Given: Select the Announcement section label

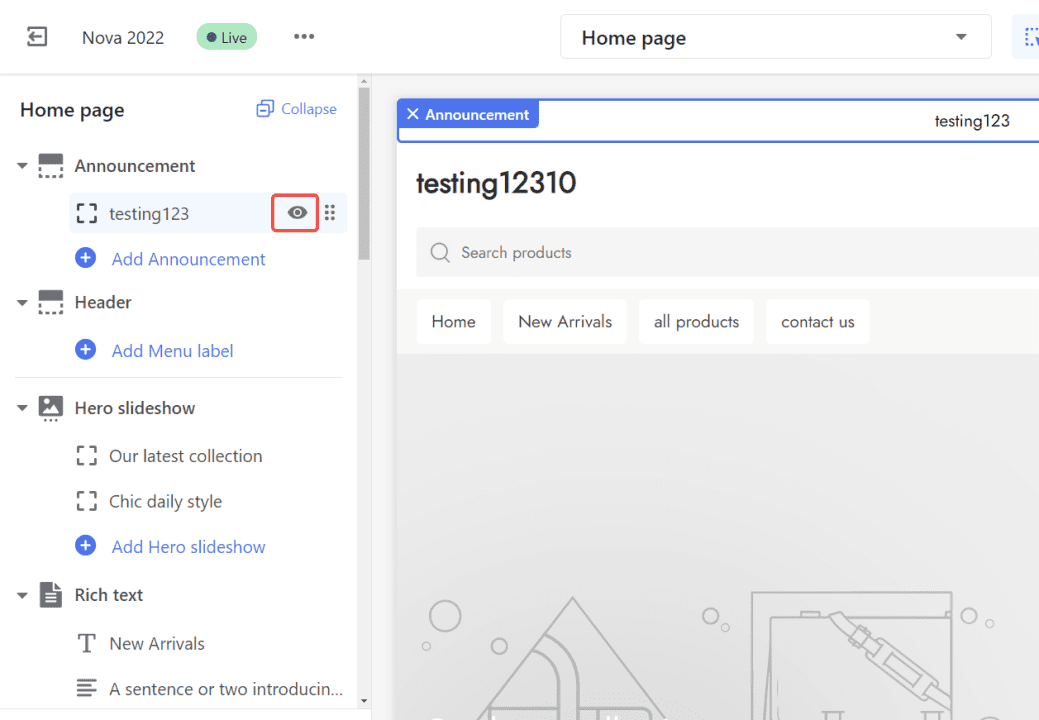Looking at the screenshot, I should [x=135, y=166].
